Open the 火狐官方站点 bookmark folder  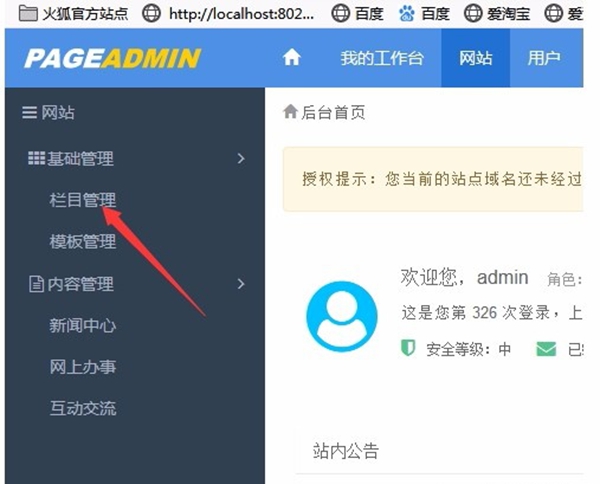[x=73, y=14]
